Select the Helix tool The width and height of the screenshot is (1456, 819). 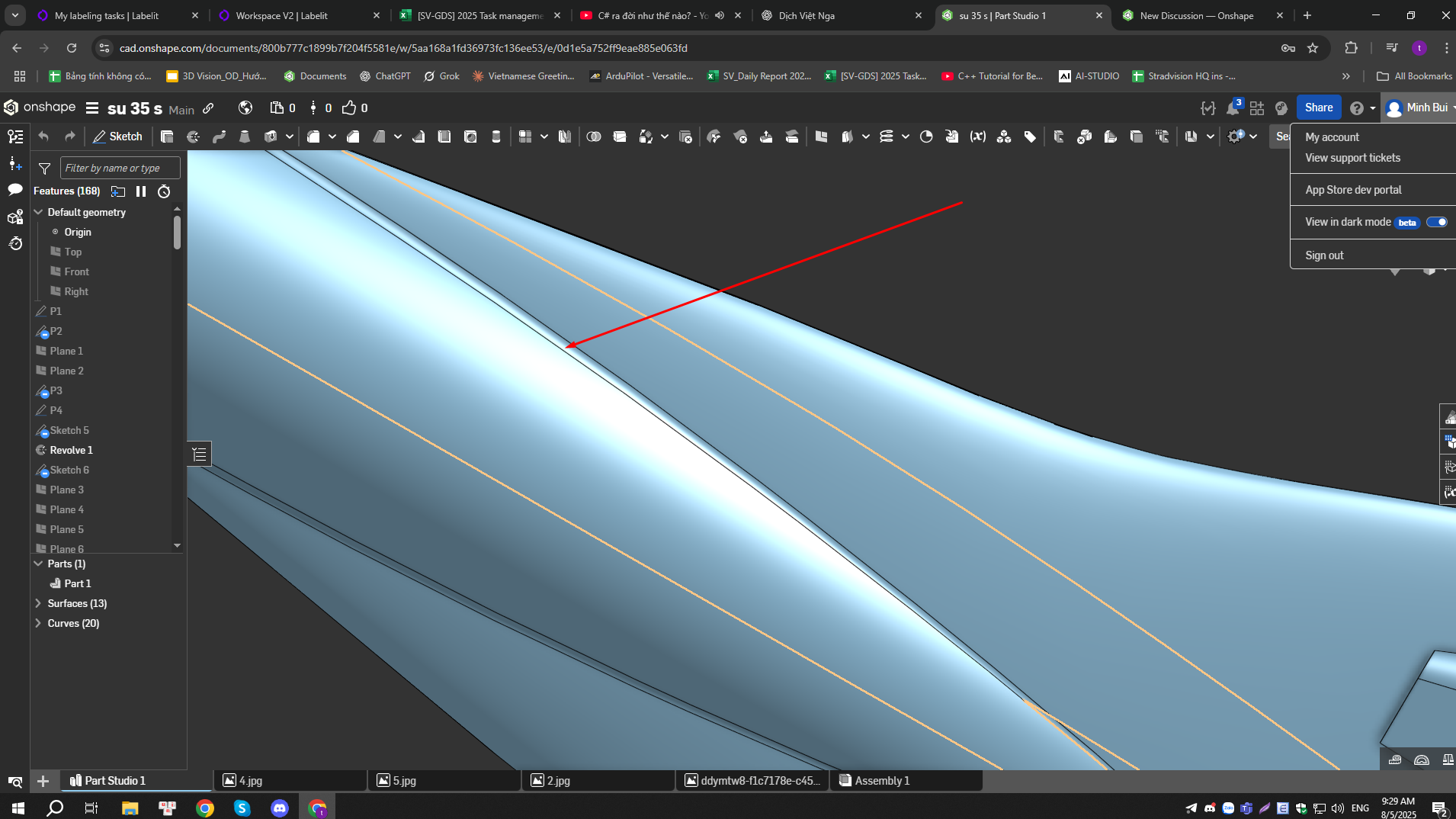click(x=887, y=136)
